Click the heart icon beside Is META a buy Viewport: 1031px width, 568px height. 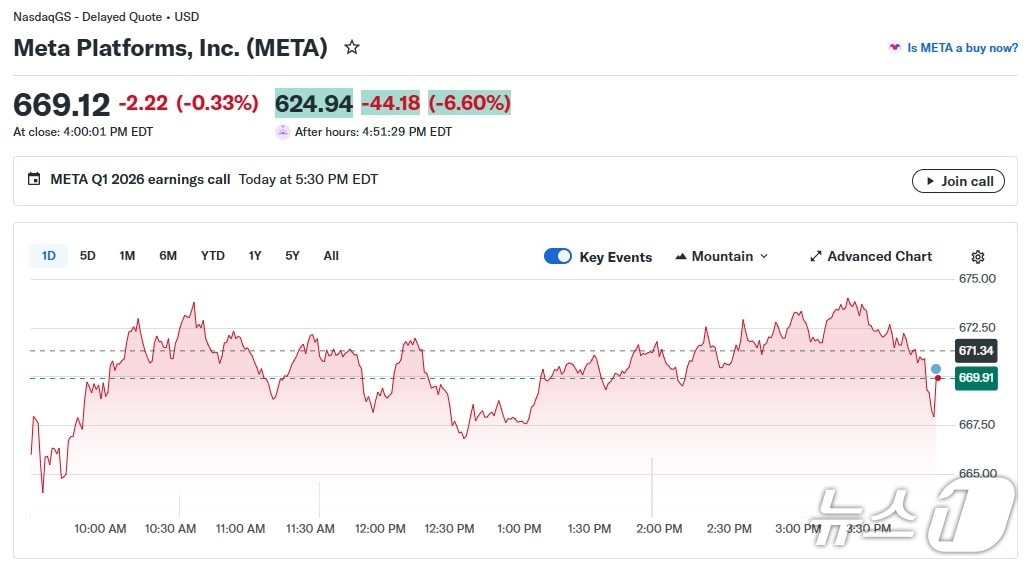(894, 48)
